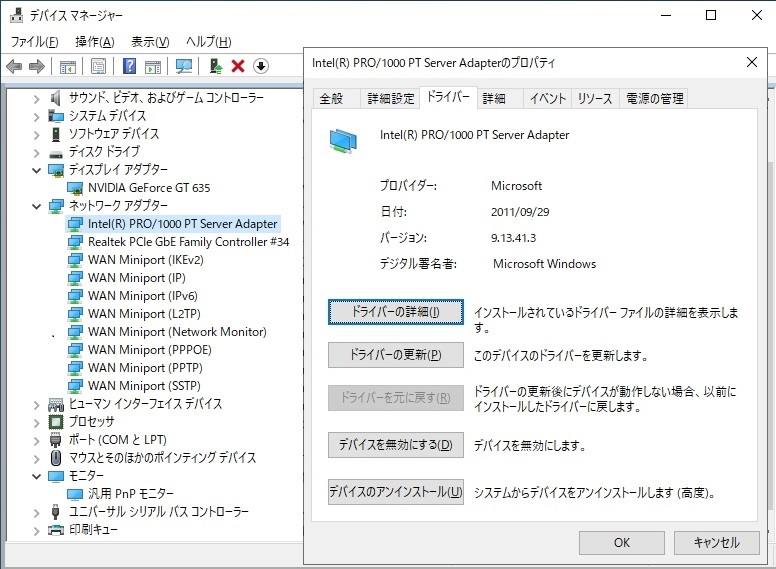Click the デバイスのアンインストール(U) button
The height and width of the screenshot is (569, 776).
pyautogui.click(x=395, y=492)
